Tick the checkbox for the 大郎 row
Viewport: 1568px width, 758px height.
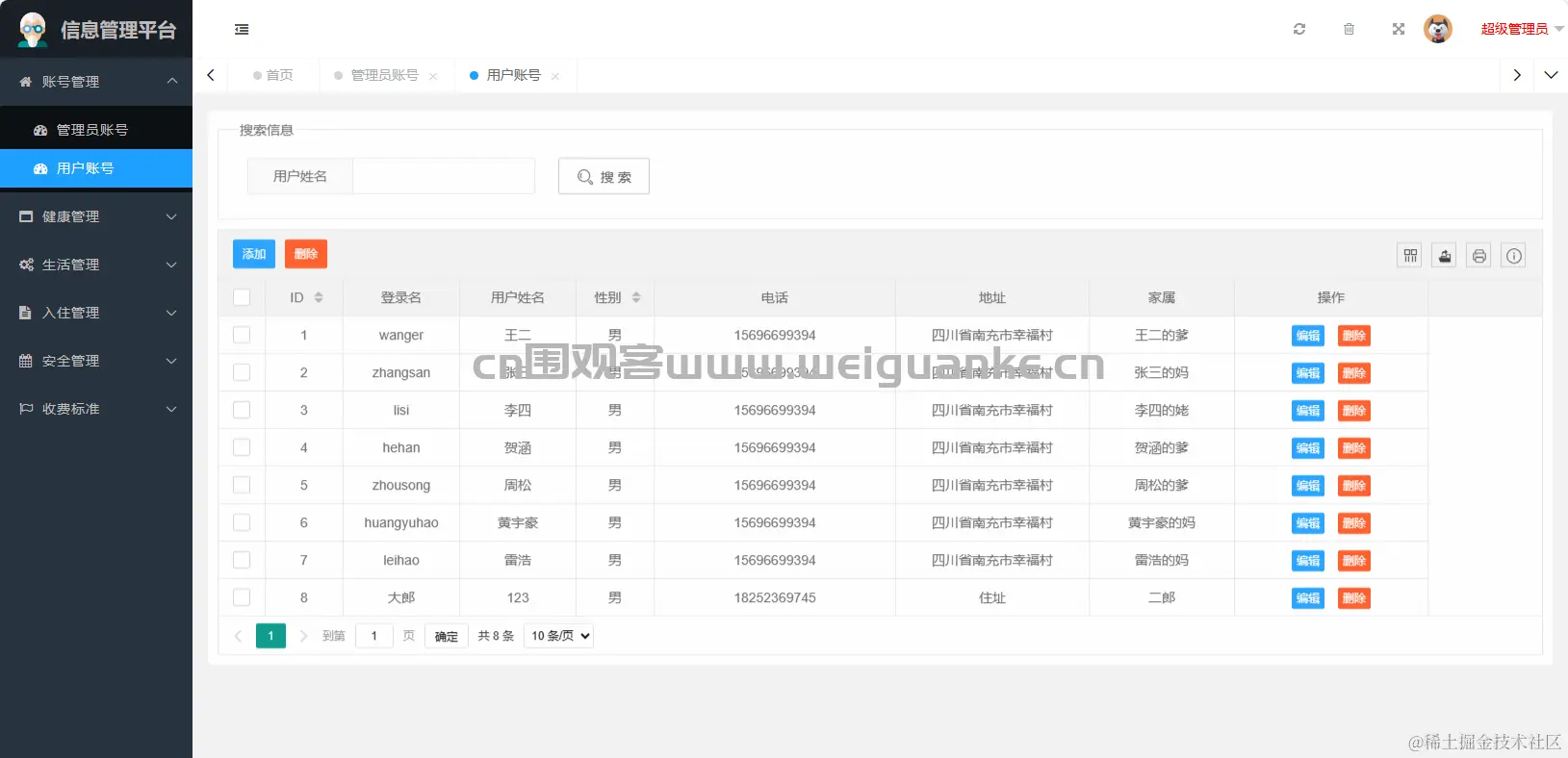(242, 597)
